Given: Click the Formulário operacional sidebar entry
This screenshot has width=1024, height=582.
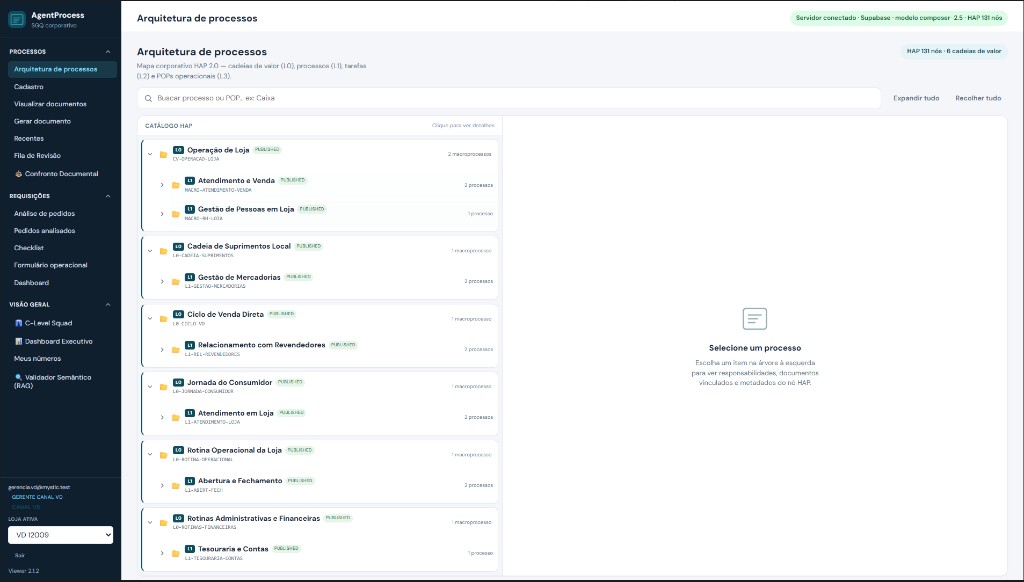Looking at the screenshot, I should point(50,265).
